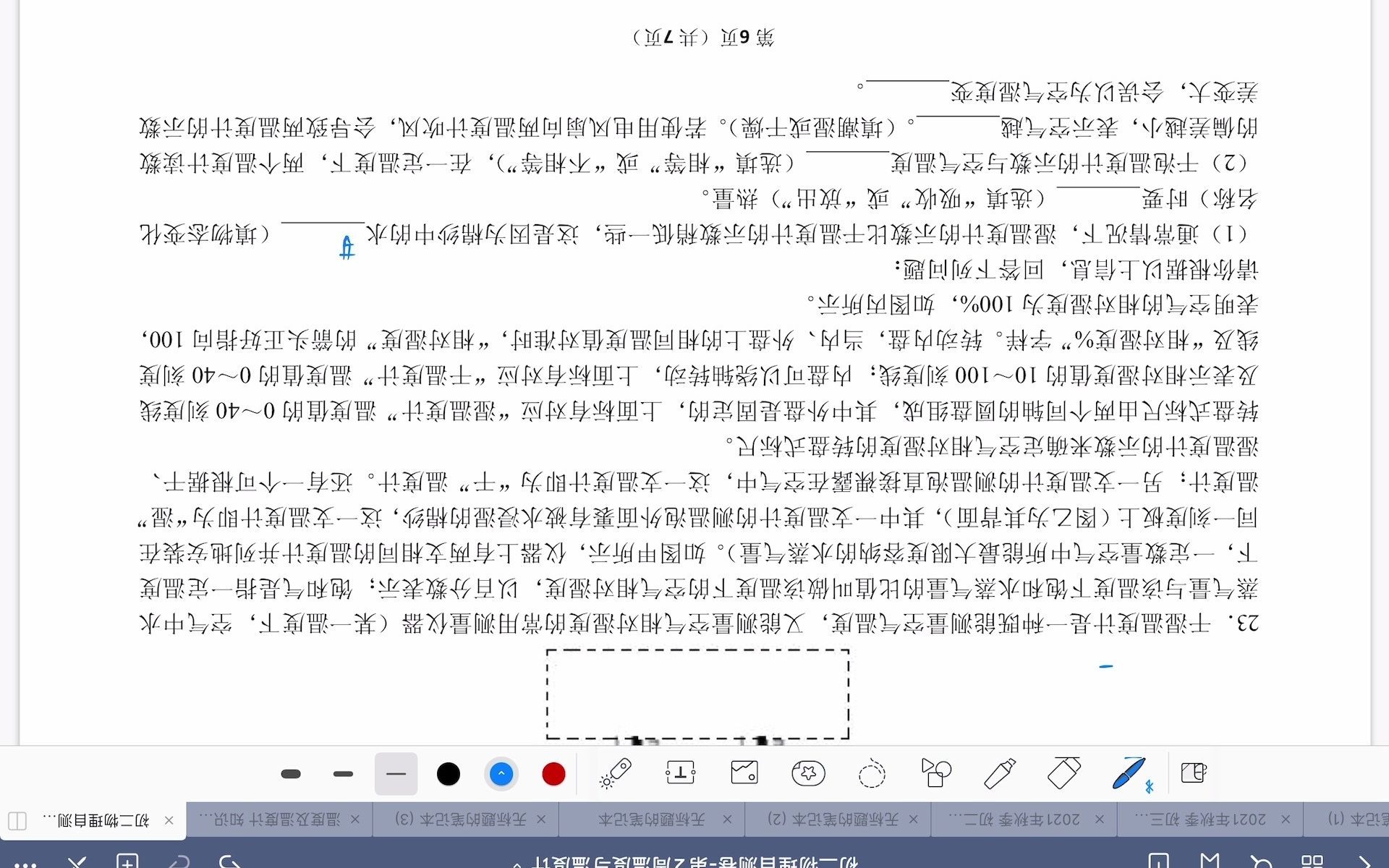Select the shapes tool
Viewport: 1389px width, 868px height.
[x=936, y=773]
